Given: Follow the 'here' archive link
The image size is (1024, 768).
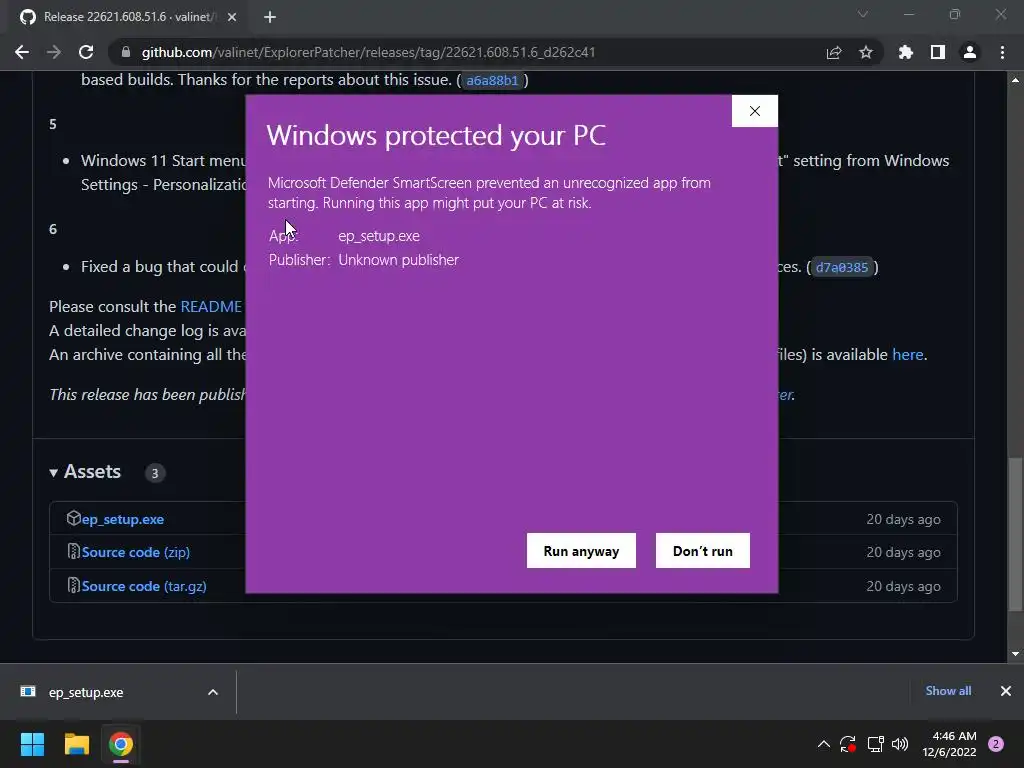Looking at the screenshot, I should click(x=908, y=355).
